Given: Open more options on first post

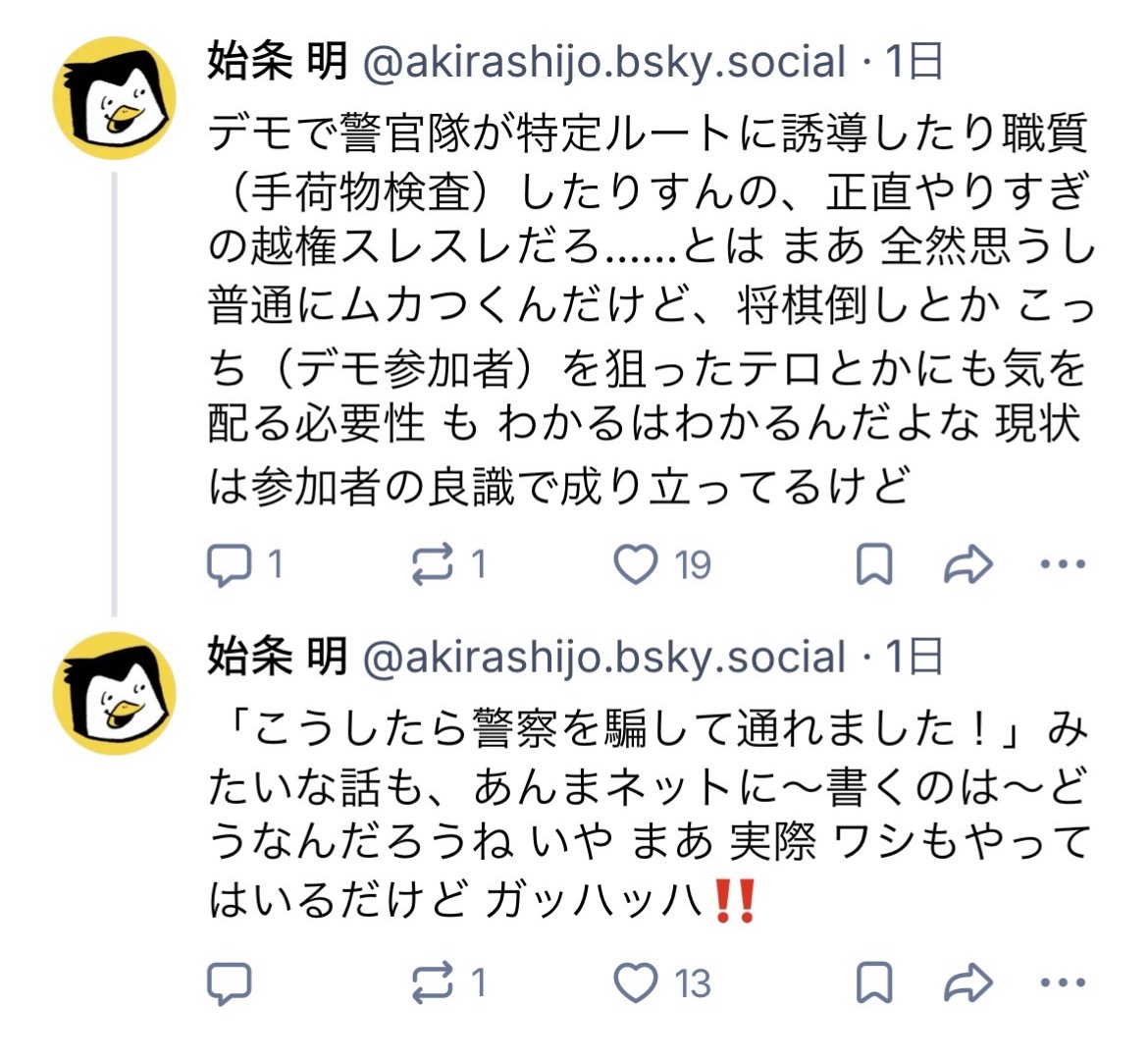Looking at the screenshot, I should [1062, 564].
